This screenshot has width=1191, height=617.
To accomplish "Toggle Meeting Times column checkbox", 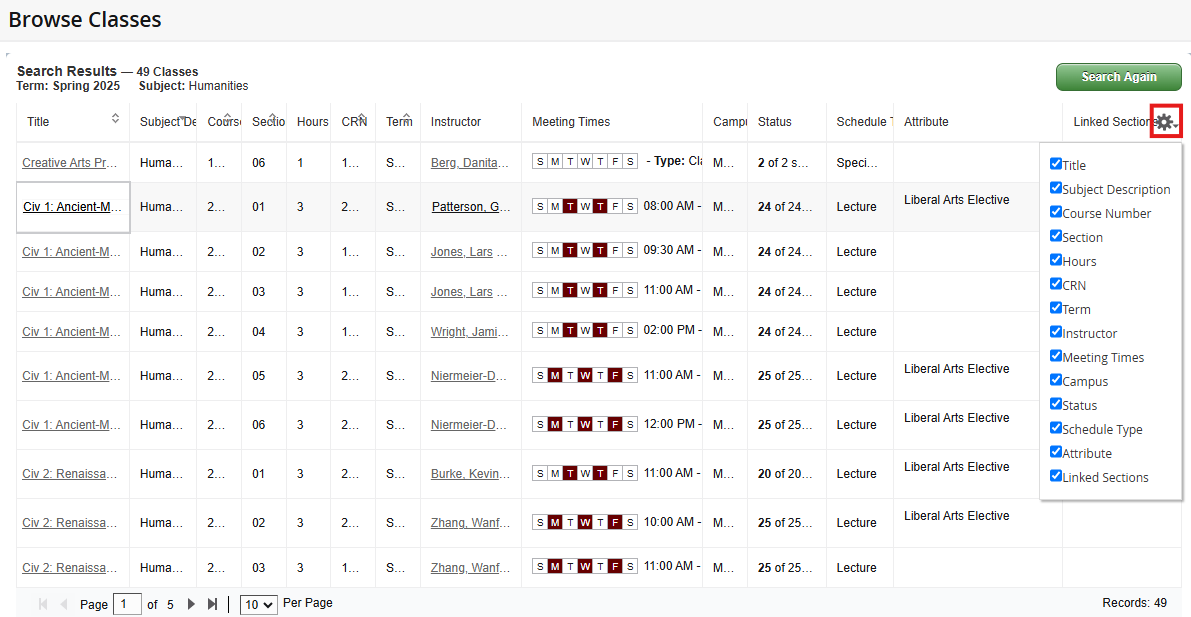I will coord(1055,356).
